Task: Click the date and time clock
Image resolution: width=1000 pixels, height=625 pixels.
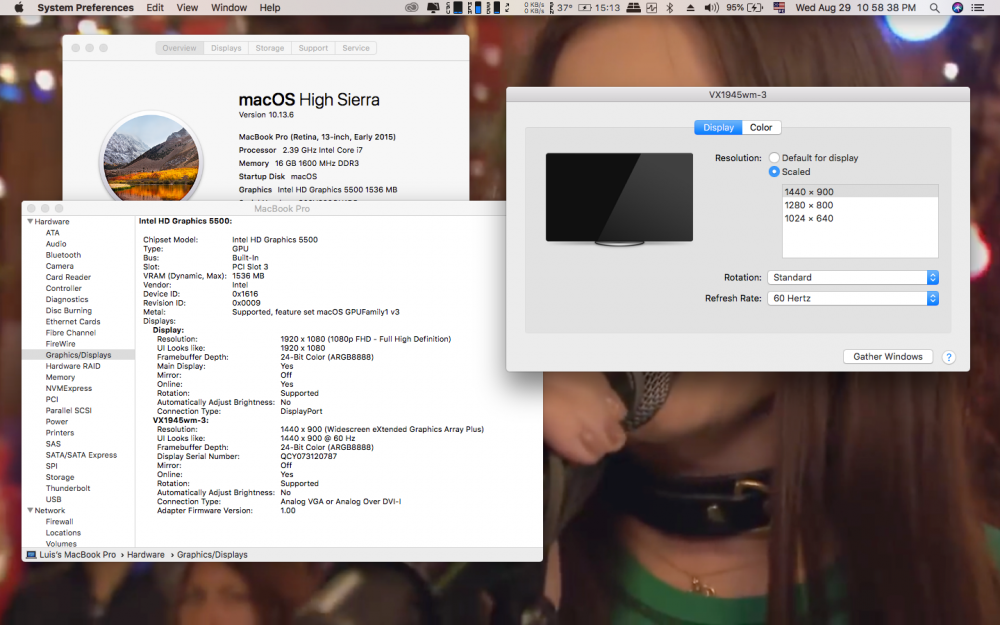Action: (855, 8)
